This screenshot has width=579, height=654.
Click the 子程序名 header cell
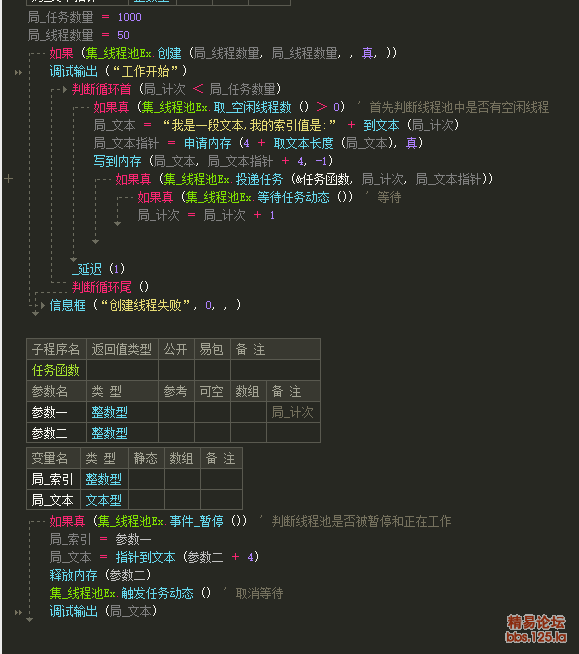pos(56,349)
